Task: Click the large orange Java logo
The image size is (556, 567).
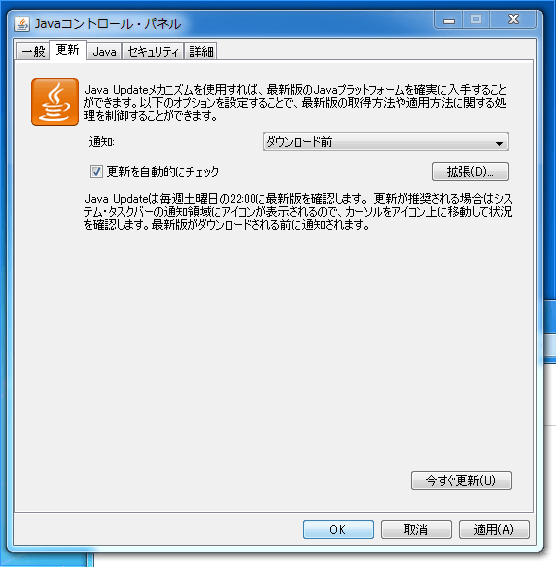Action: coord(55,102)
